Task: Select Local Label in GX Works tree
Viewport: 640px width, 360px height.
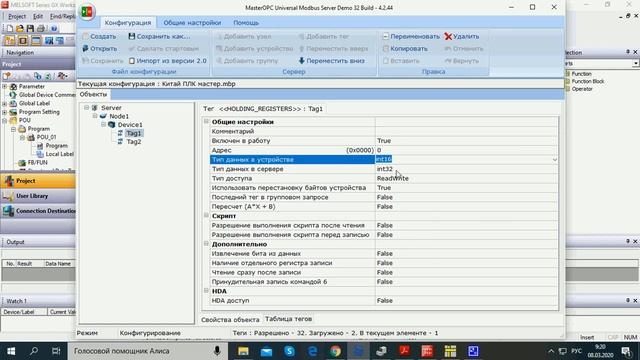Action: coord(60,154)
